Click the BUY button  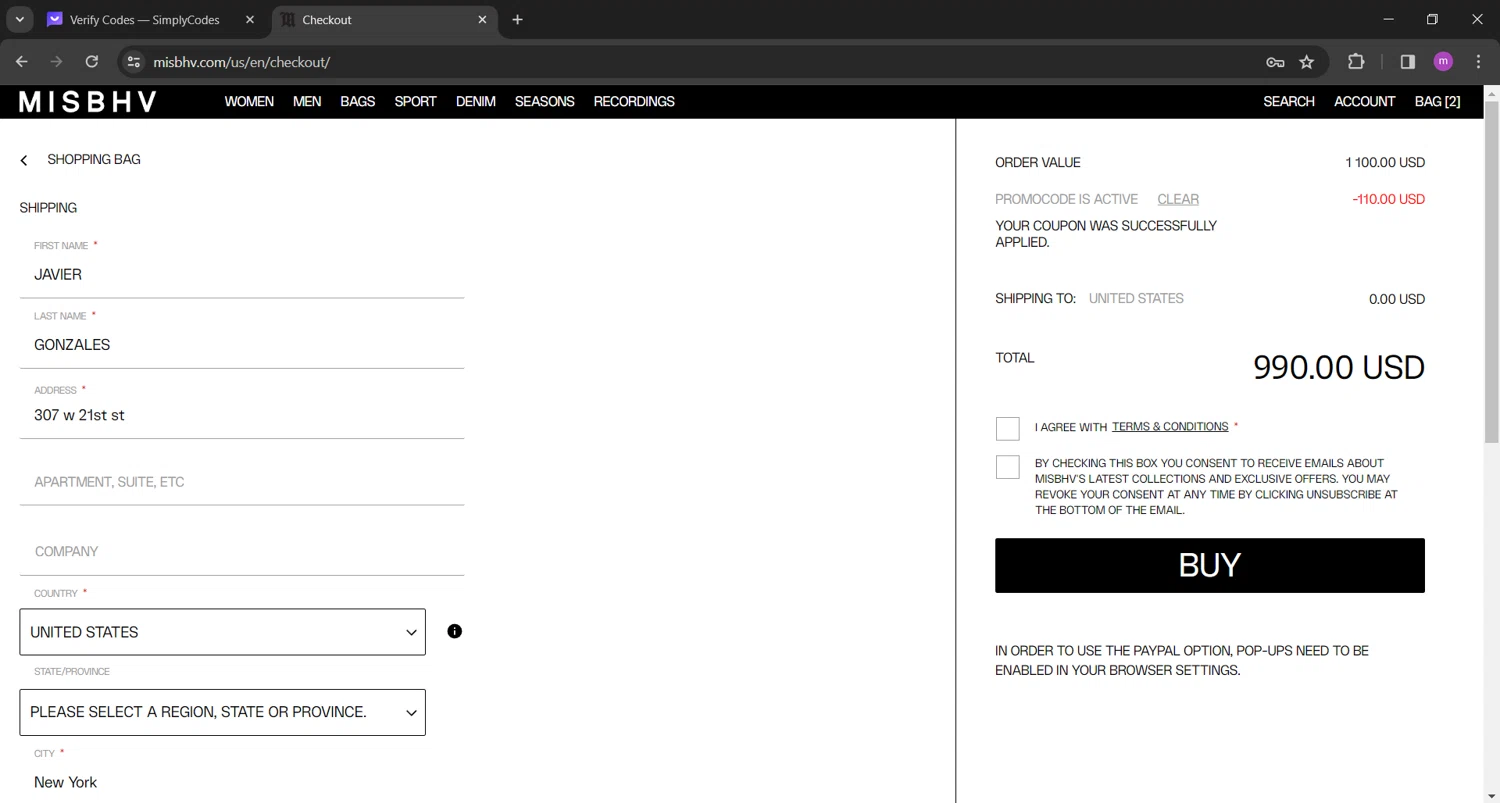click(1210, 565)
